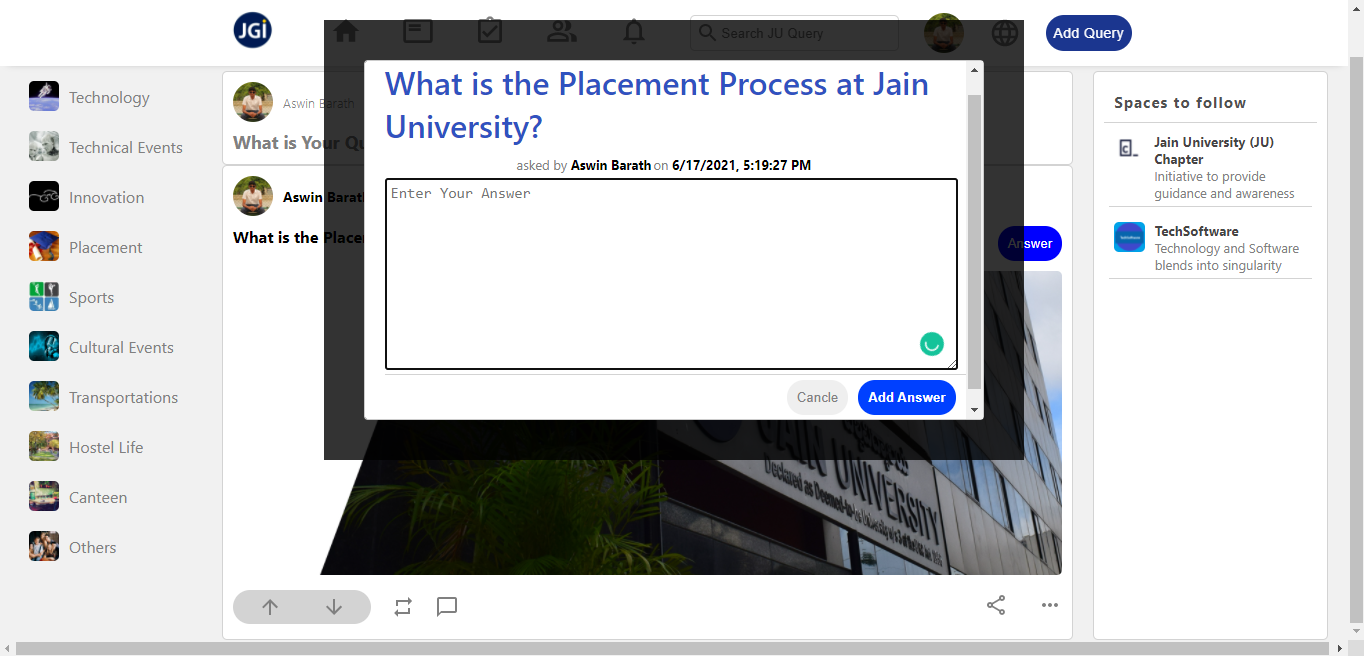Click 'Aswin Barath' name in dialog
Viewport: 1364px width, 656px height.
tap(611, 165)
